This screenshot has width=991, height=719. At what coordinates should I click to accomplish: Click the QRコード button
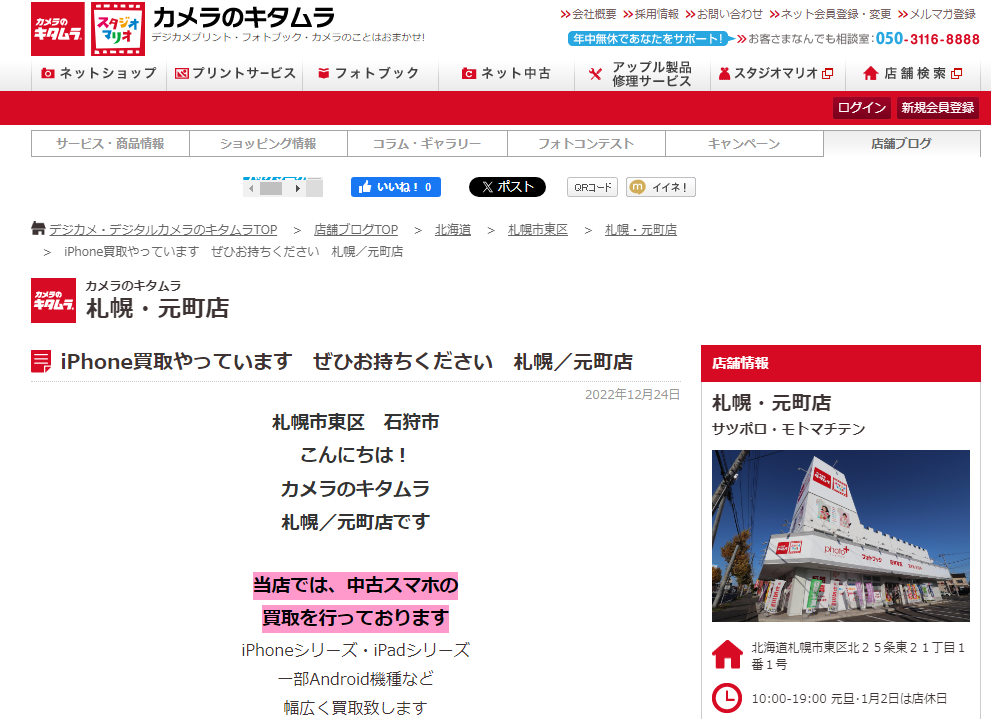pos(592,187)
